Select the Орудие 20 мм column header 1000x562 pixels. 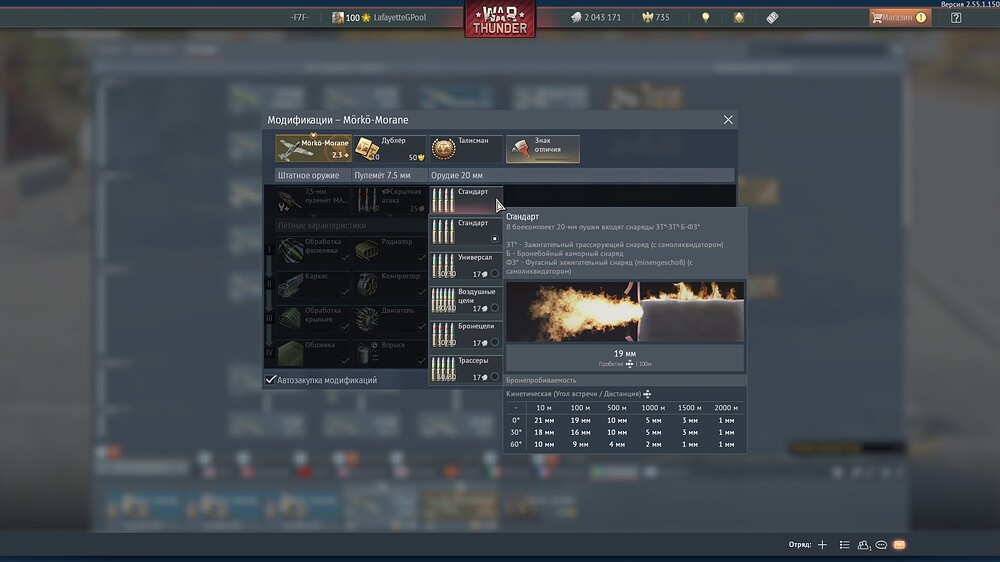tap(582, 175)
